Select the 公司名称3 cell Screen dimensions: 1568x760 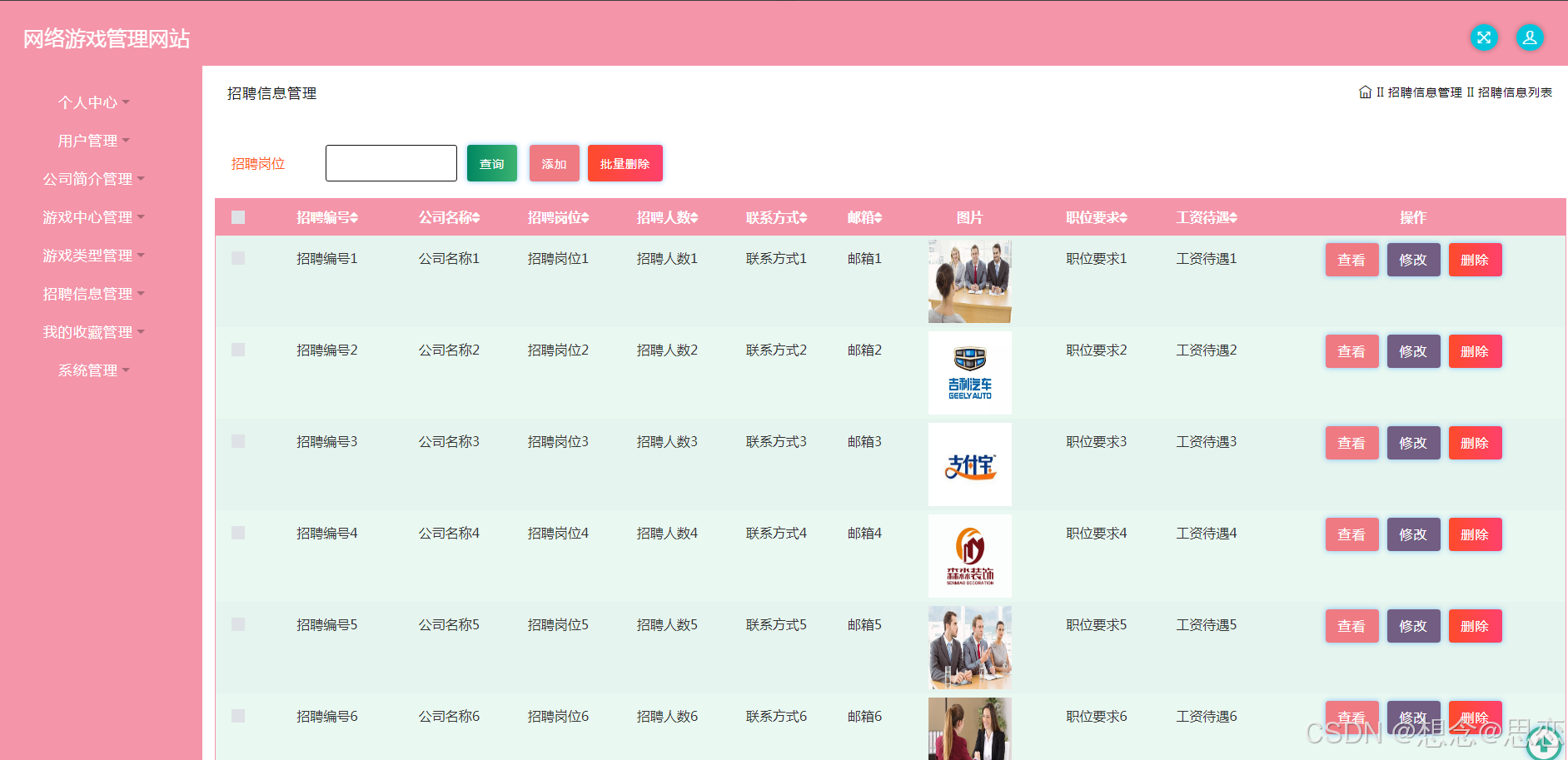[449, 441]
